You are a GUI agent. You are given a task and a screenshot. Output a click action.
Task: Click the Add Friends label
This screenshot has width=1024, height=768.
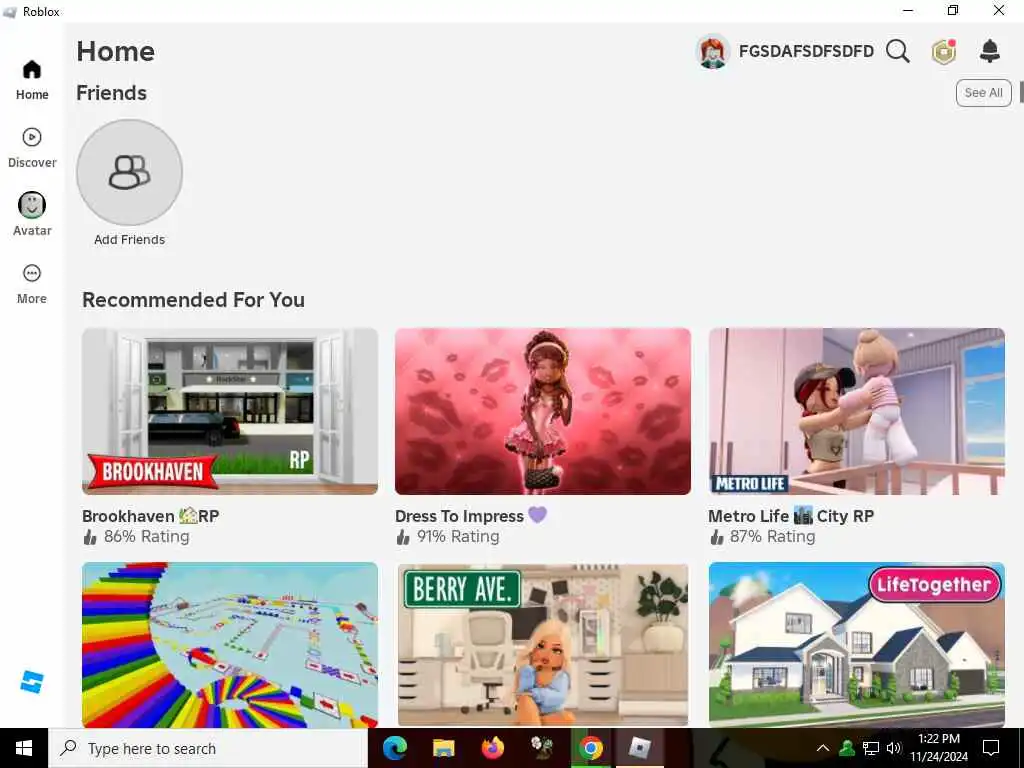click(129, 240)
